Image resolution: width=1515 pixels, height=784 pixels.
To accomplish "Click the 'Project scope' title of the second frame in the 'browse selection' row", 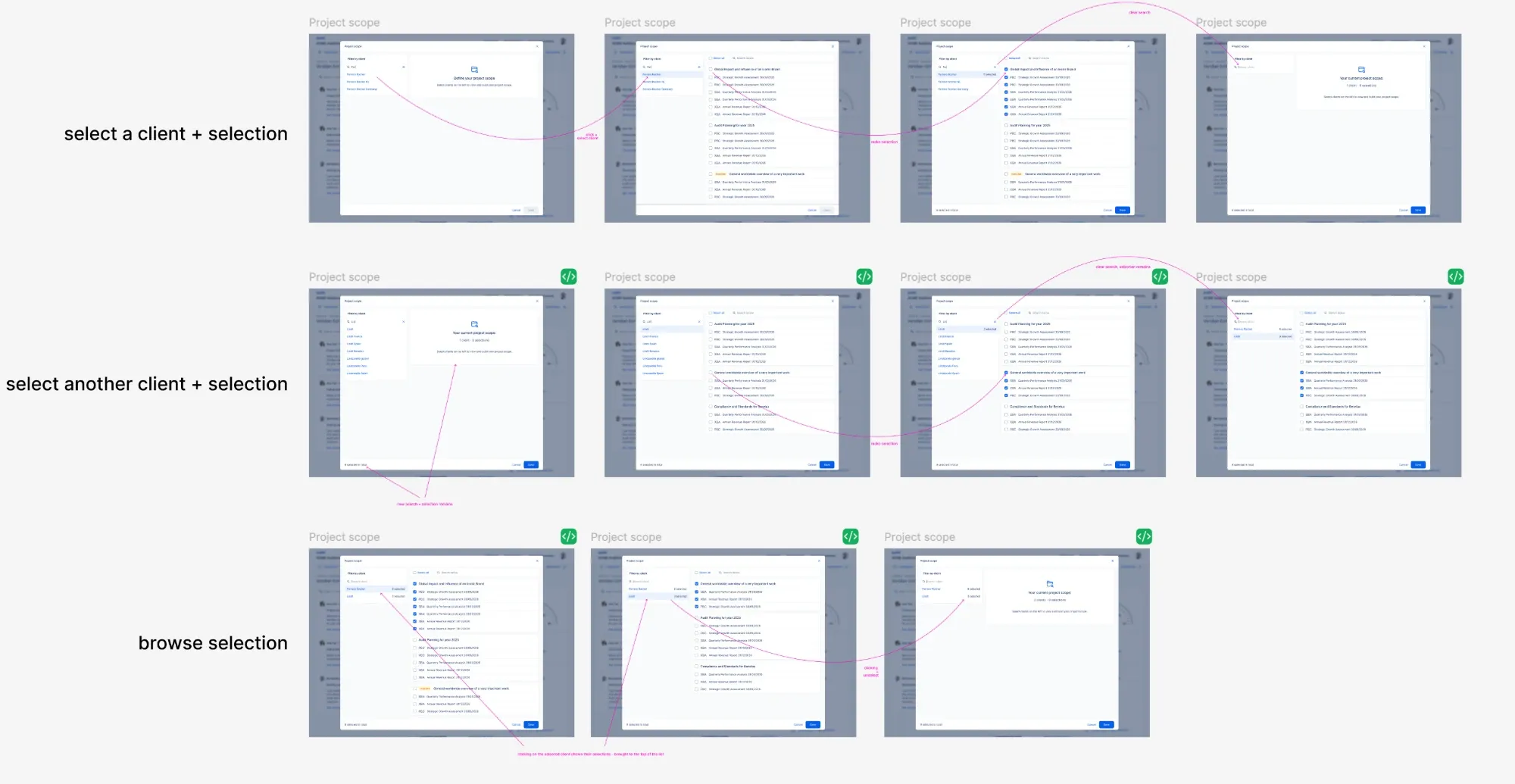I will point(626,537).
